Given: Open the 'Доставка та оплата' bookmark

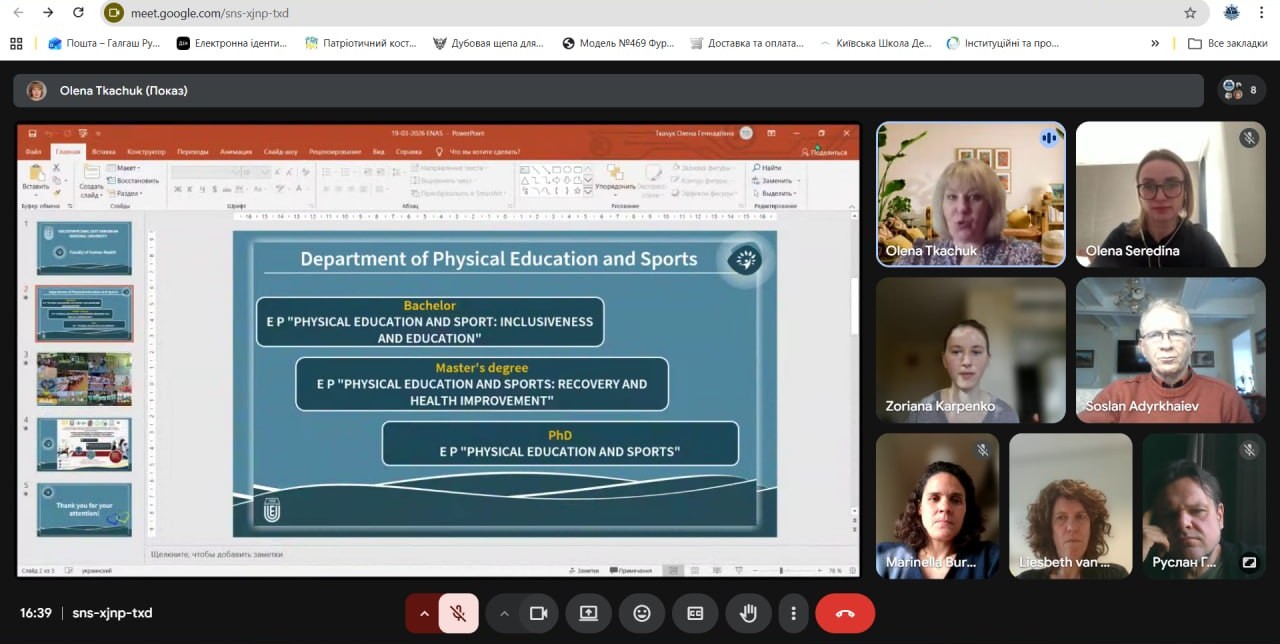Looking at the screenshot, I should click(747, 43).
